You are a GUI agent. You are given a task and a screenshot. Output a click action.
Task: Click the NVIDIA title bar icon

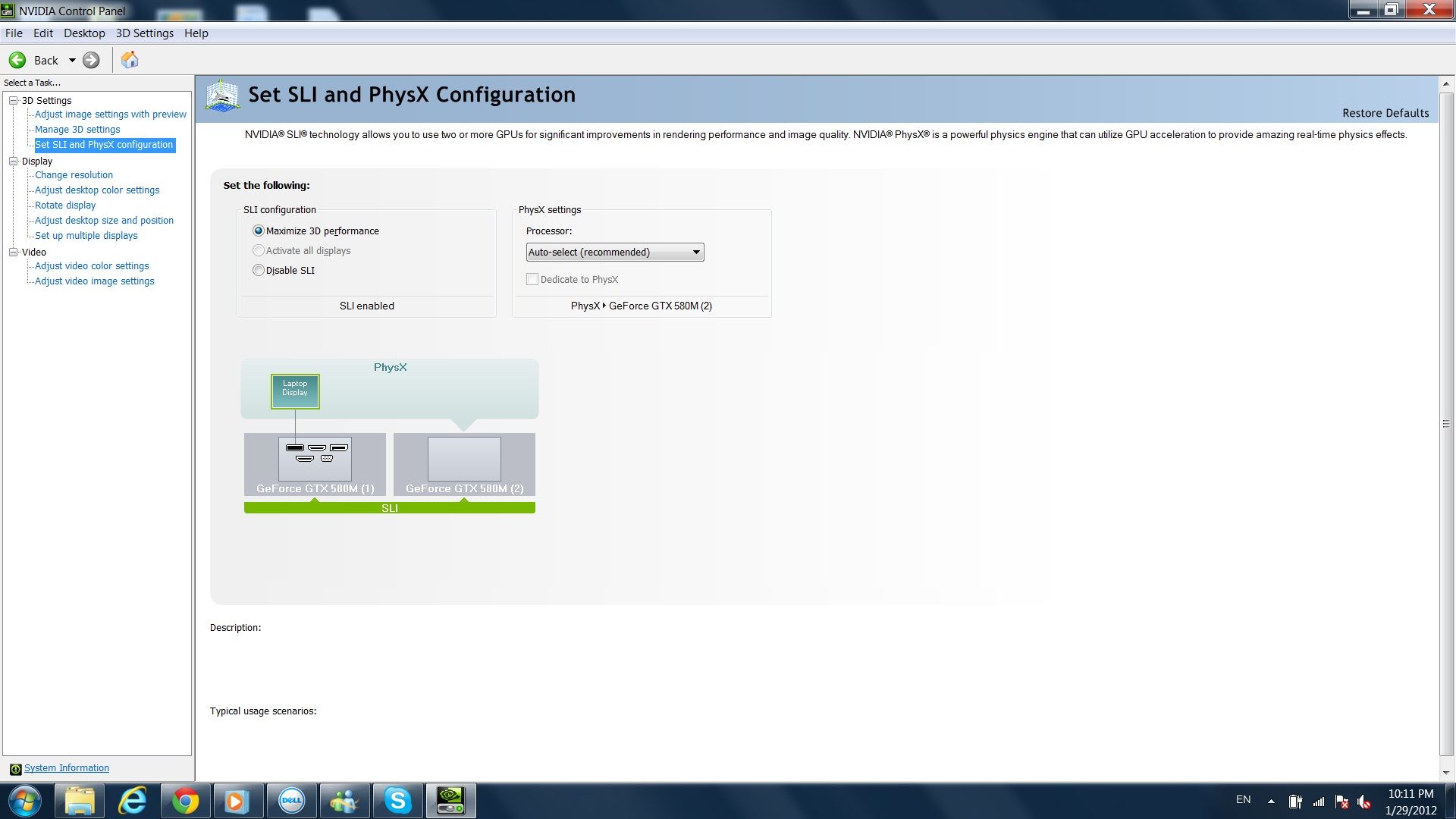8,11
